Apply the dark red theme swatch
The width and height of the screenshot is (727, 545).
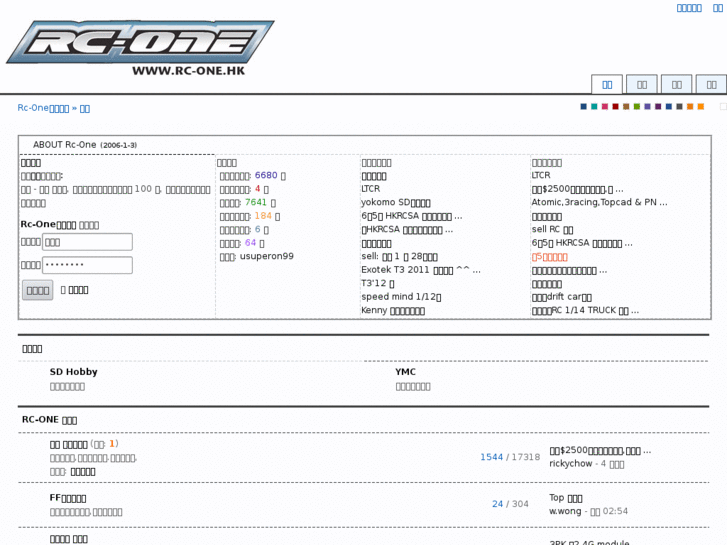click(x=616, y=107)
